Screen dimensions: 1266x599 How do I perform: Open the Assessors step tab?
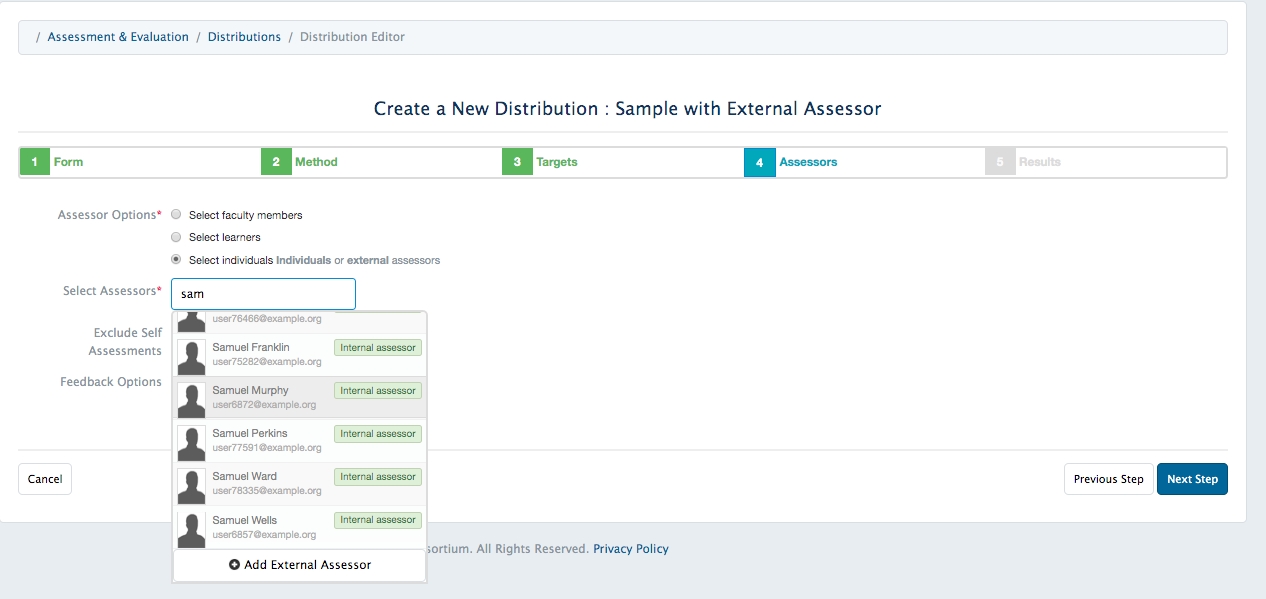[808, 162]
